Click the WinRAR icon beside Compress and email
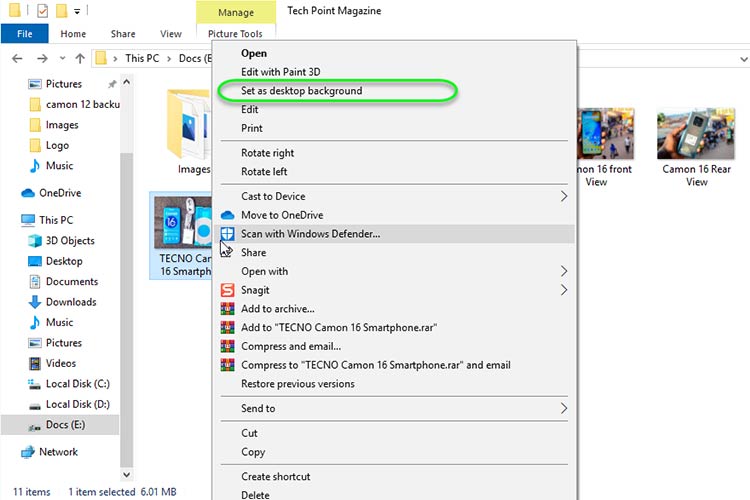This screenshot has height=500, width=750. [228, 346]
